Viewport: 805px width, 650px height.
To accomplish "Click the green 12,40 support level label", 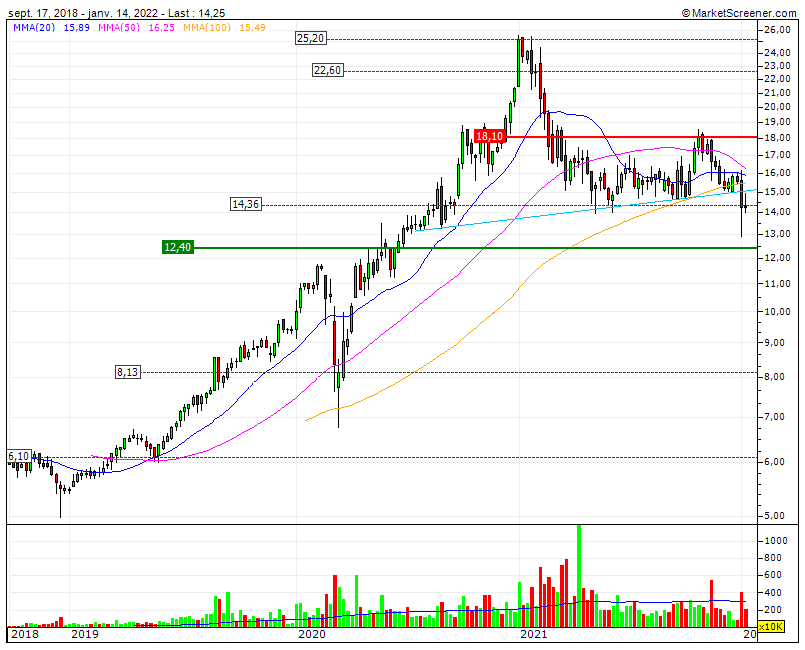I will point(176,247).
